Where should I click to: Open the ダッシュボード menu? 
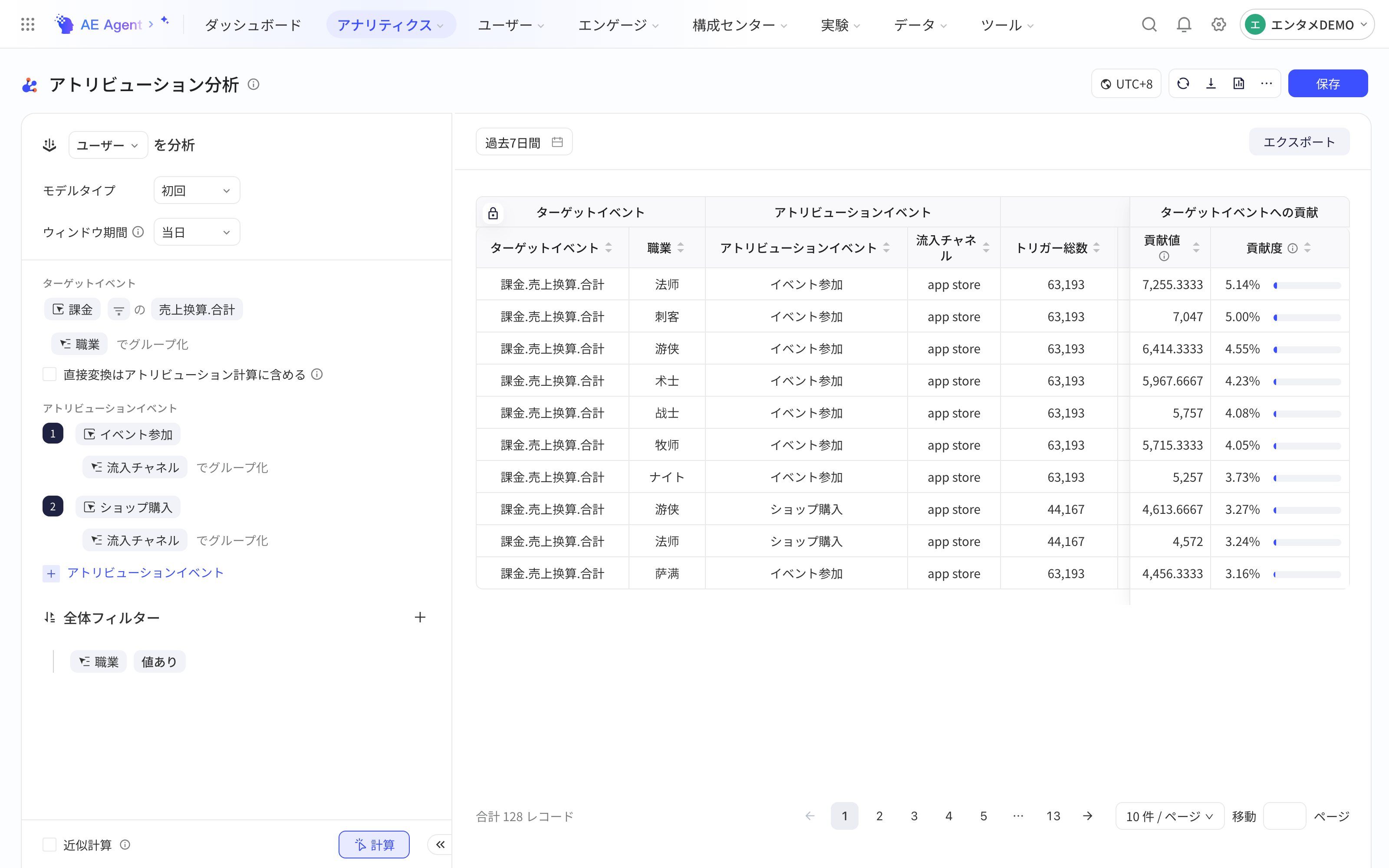(253, 25)
